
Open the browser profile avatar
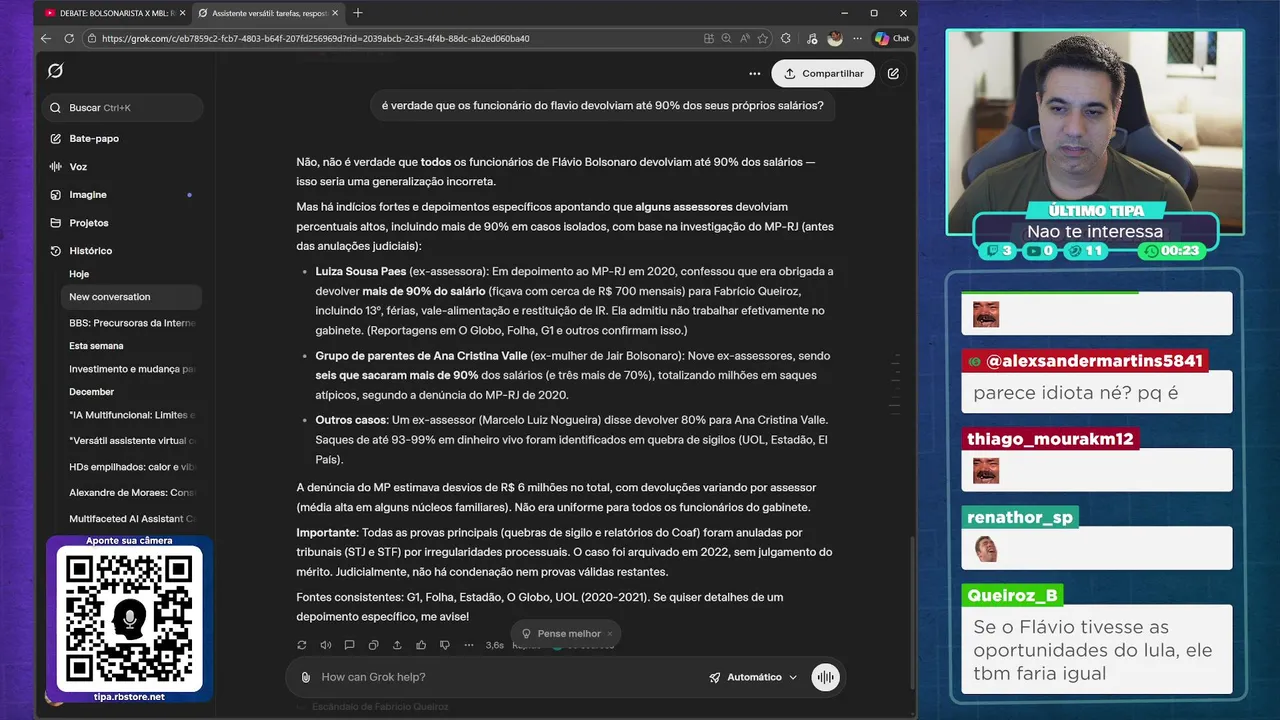point(835,39)
